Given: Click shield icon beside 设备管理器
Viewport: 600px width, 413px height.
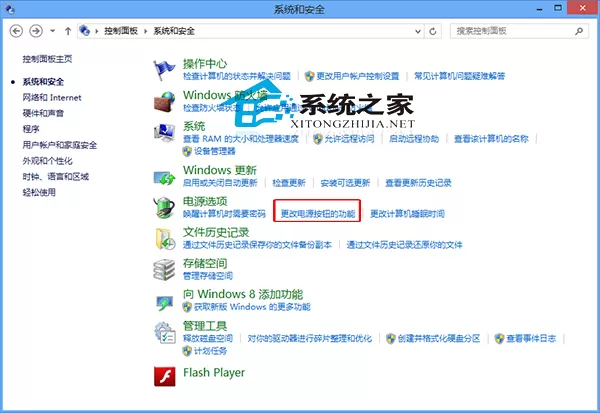Looking at the screenshot, I should click(187, 151).
